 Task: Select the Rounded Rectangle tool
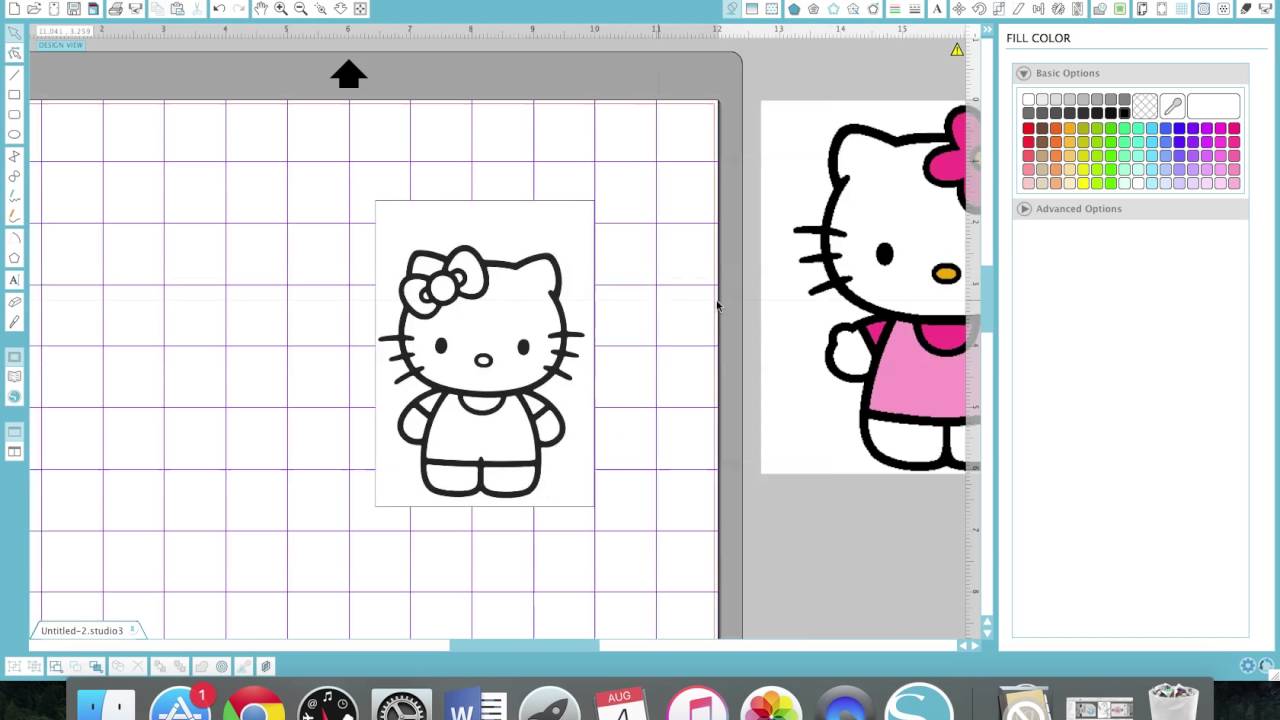[14, 115]
